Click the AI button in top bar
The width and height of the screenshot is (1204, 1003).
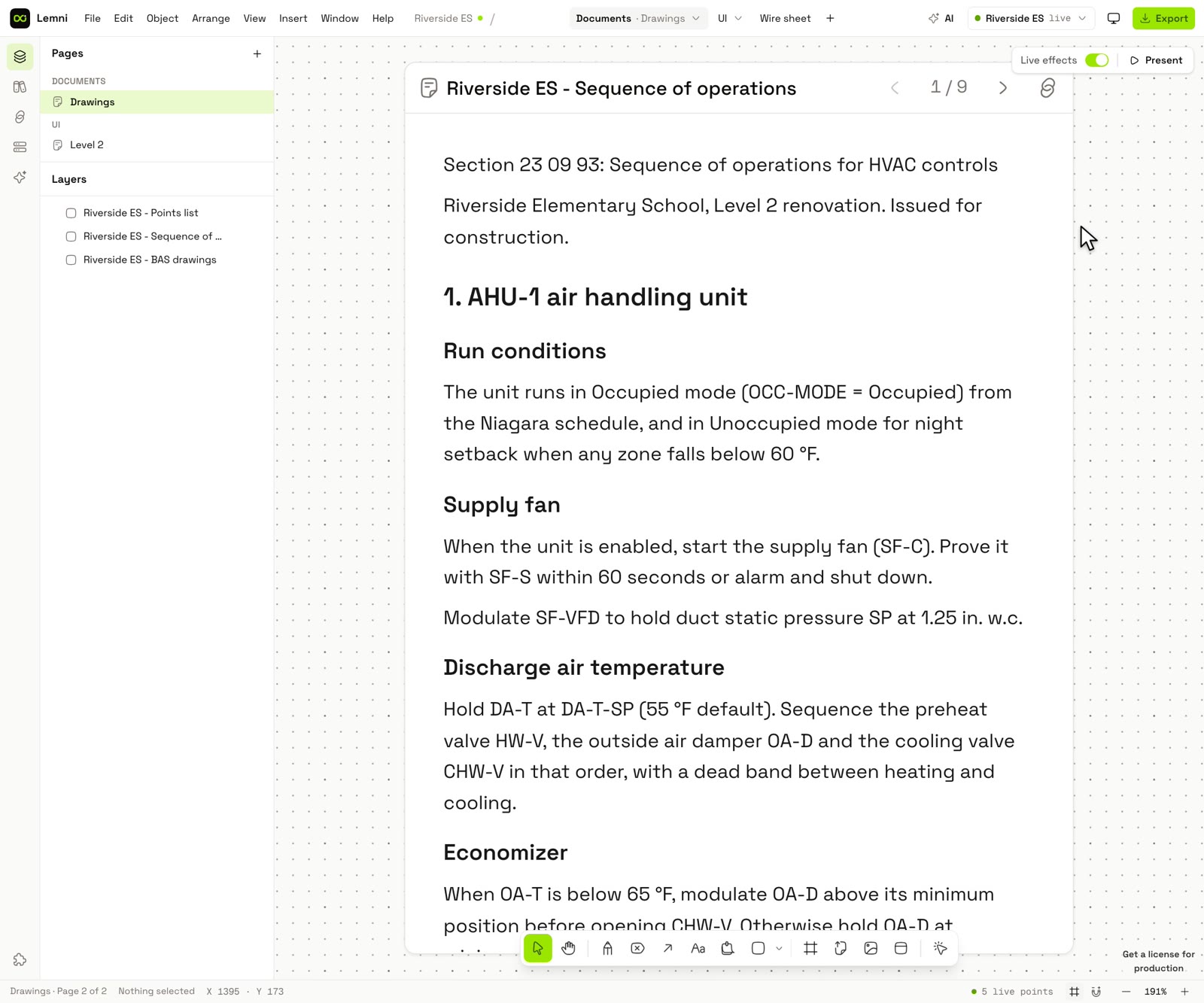coord(941,18)
